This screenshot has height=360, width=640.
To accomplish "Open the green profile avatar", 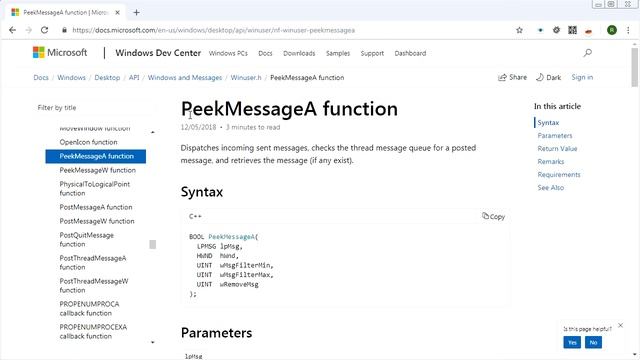I will 612,30.
